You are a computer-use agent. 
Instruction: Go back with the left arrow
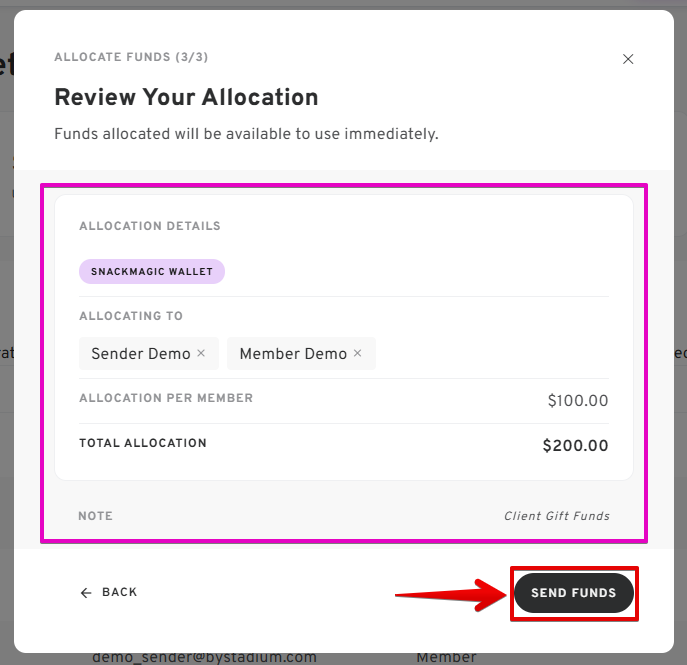tap(86, 593)
